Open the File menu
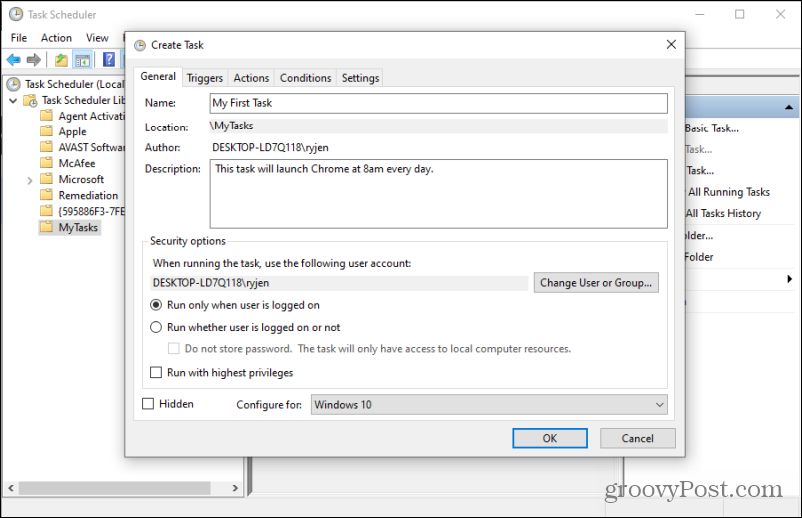The height and width of the screenshot is (518, 802). (19, 38)
